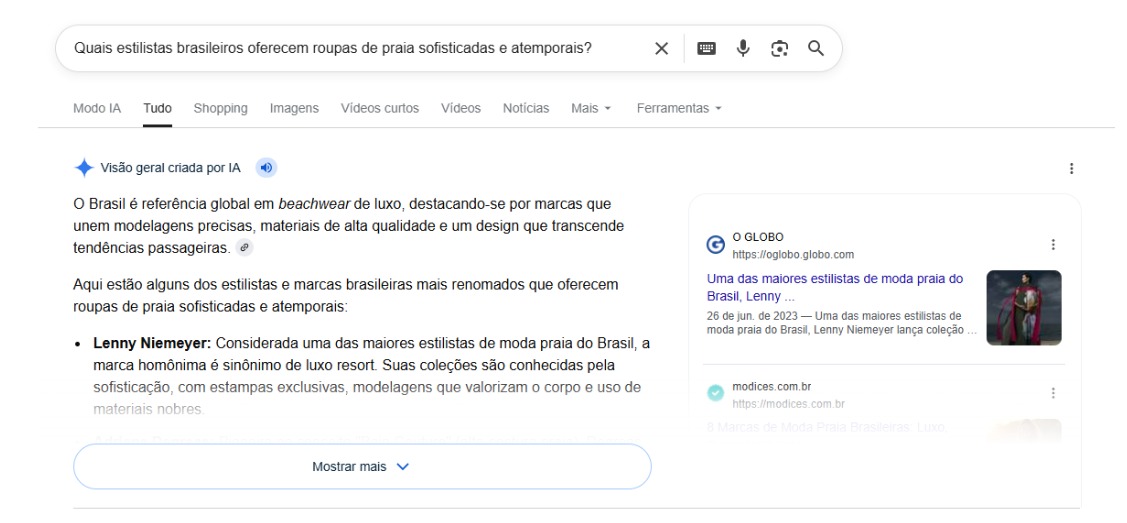Play the AI overview audio speaker icon
Image resolution: width=1127 pixels, height=523 pixels.
[267, 168]
